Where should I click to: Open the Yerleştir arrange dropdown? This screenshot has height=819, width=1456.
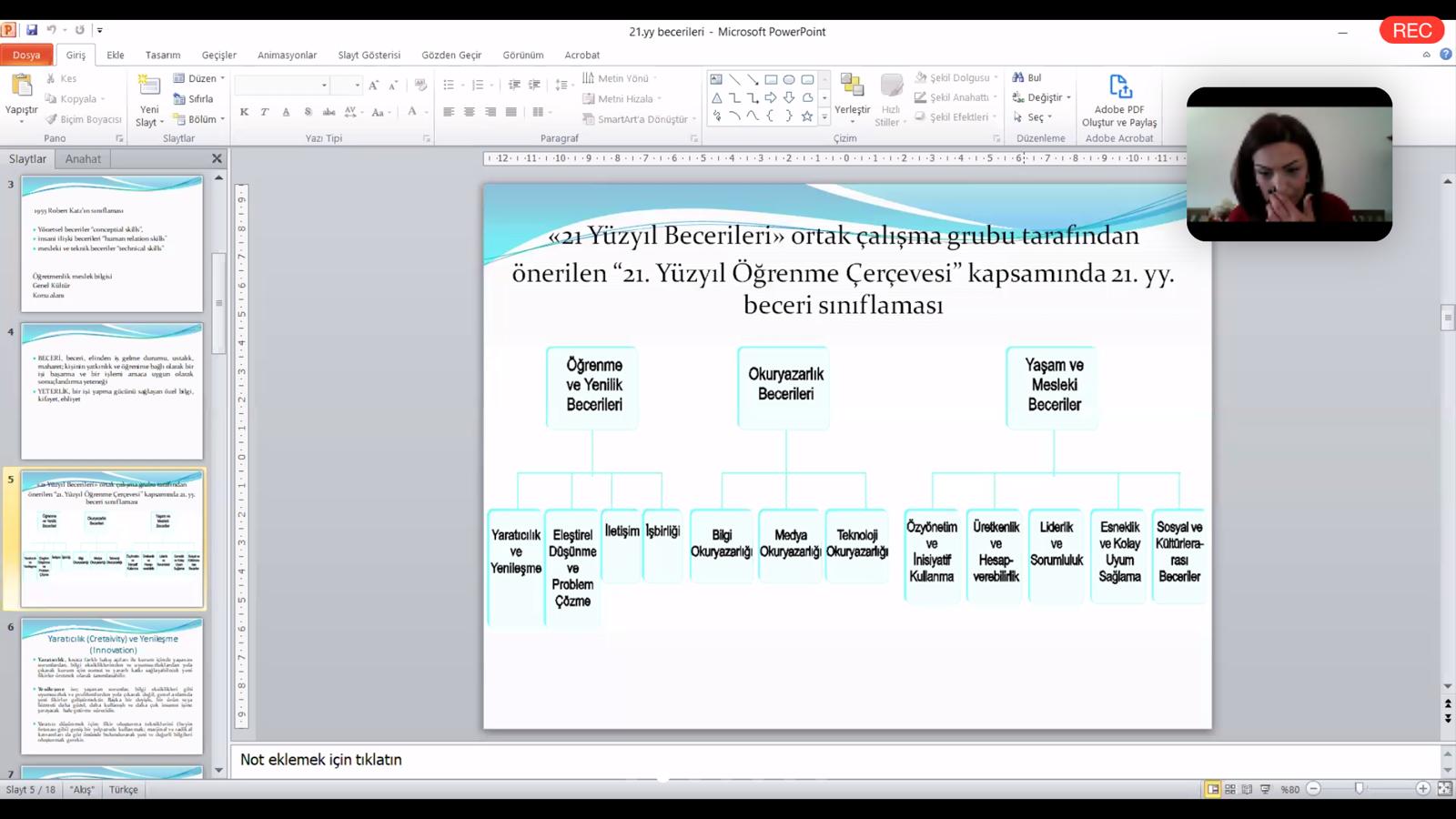[x=853, y=98]
